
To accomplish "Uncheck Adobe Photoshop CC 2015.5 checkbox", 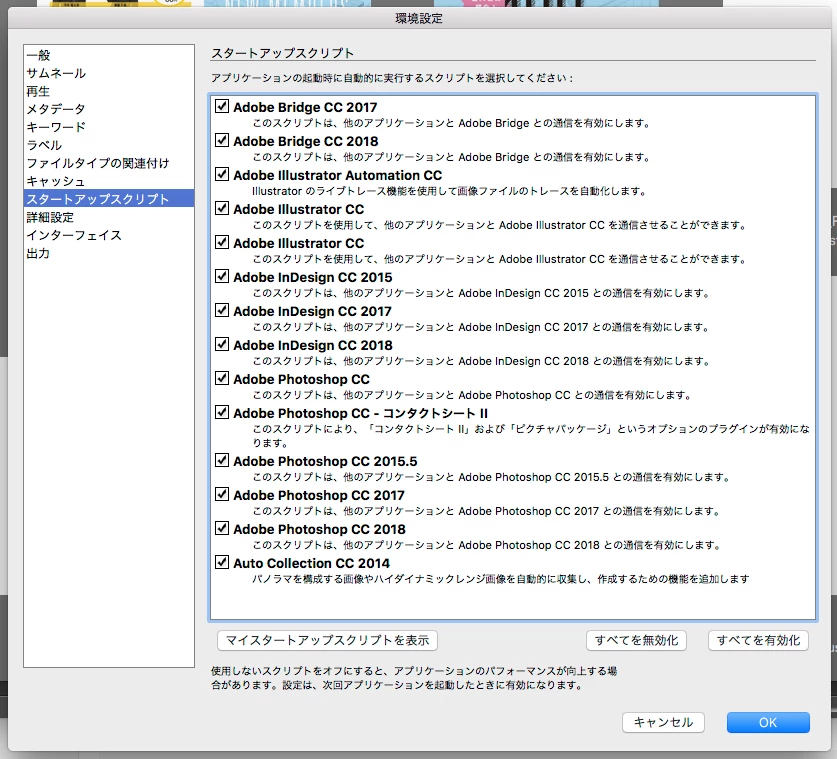I will click(x=222, y=461).
